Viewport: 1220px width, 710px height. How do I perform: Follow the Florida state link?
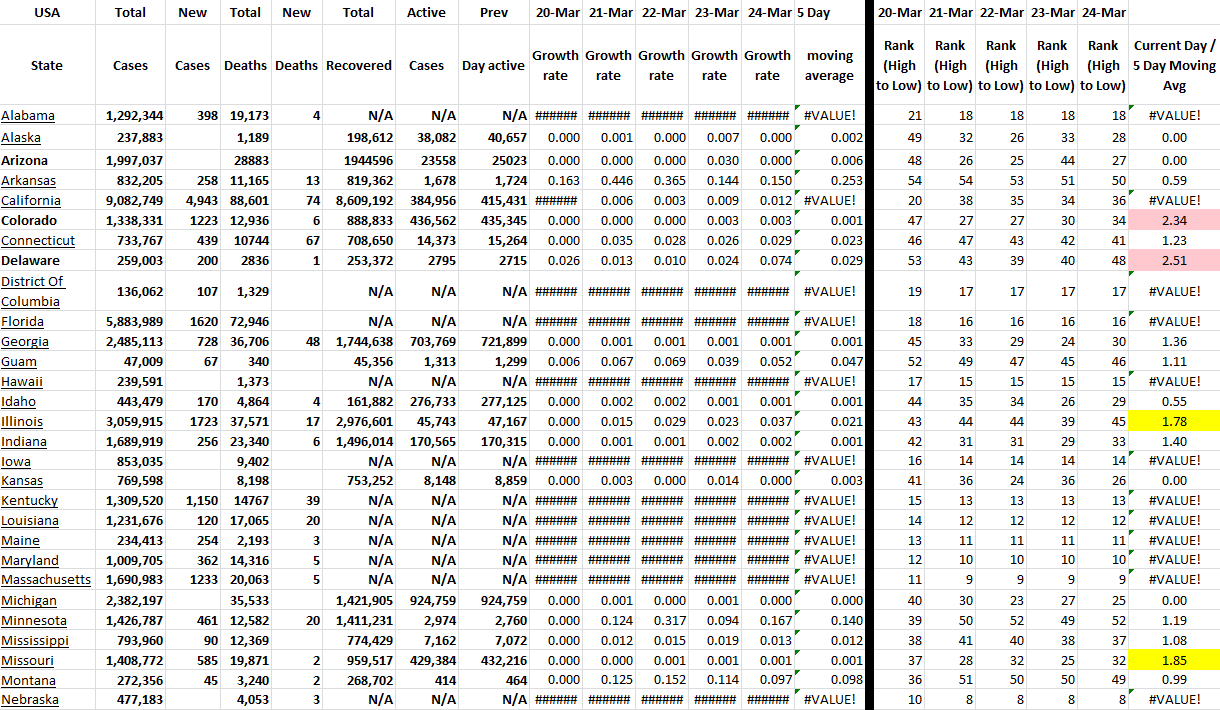coord(23,321)
